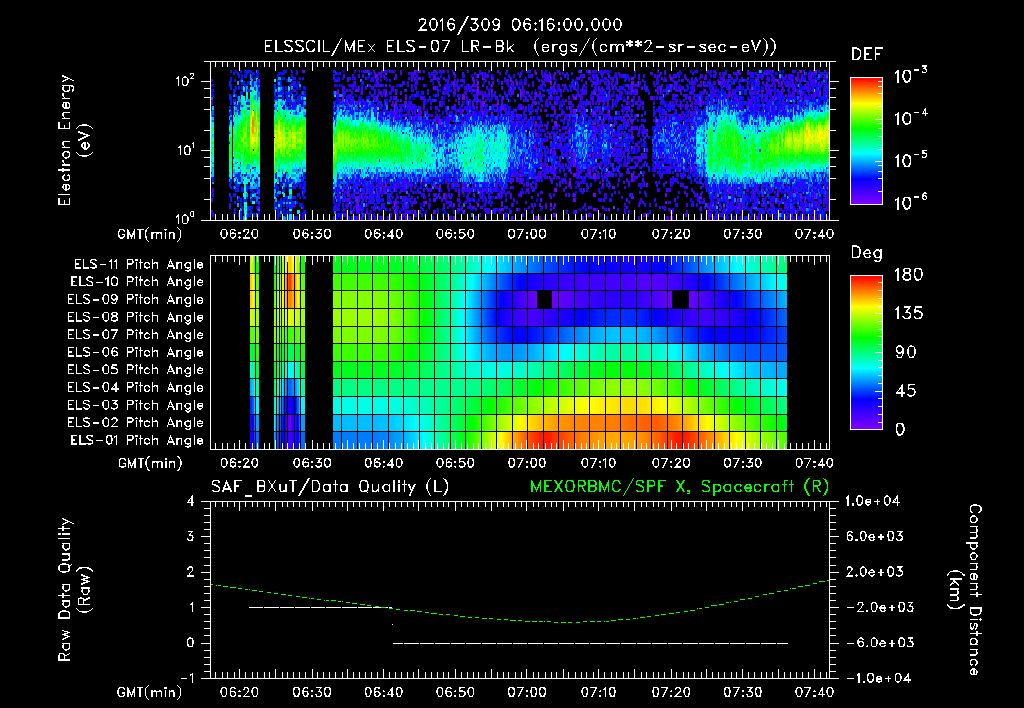
Task: Click the 1.0e+04 value on right axis
Action: pos(874,501)
